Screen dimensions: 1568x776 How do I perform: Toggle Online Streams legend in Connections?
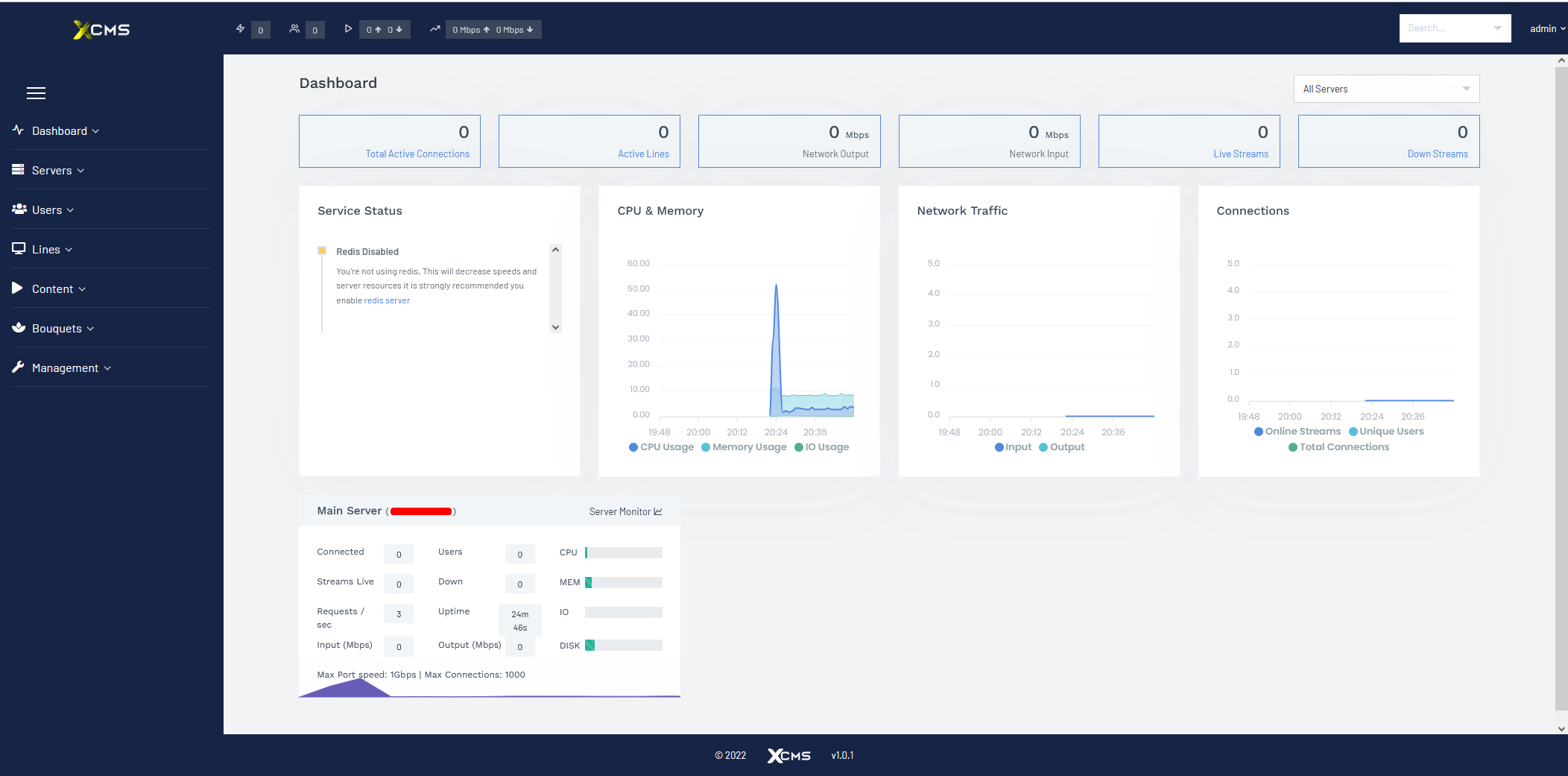(x=1297, y=432)
